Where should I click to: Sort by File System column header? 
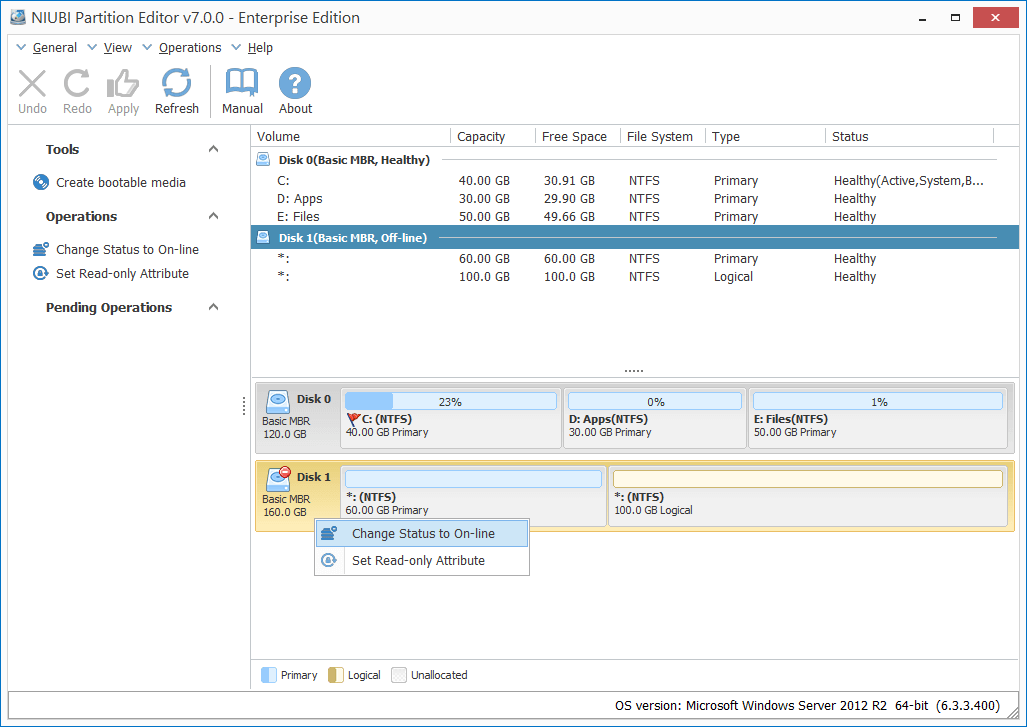[663, 136]
